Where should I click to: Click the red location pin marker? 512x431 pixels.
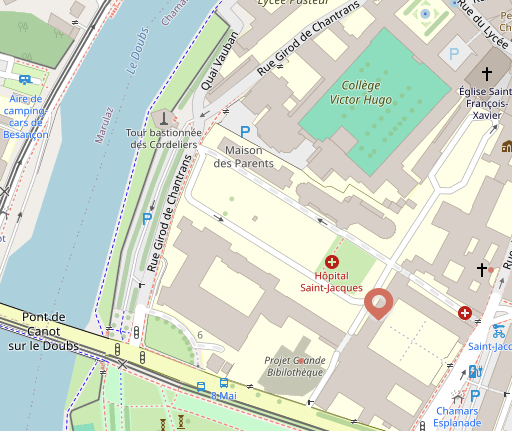pyautogui.click(x=378, y=304)
